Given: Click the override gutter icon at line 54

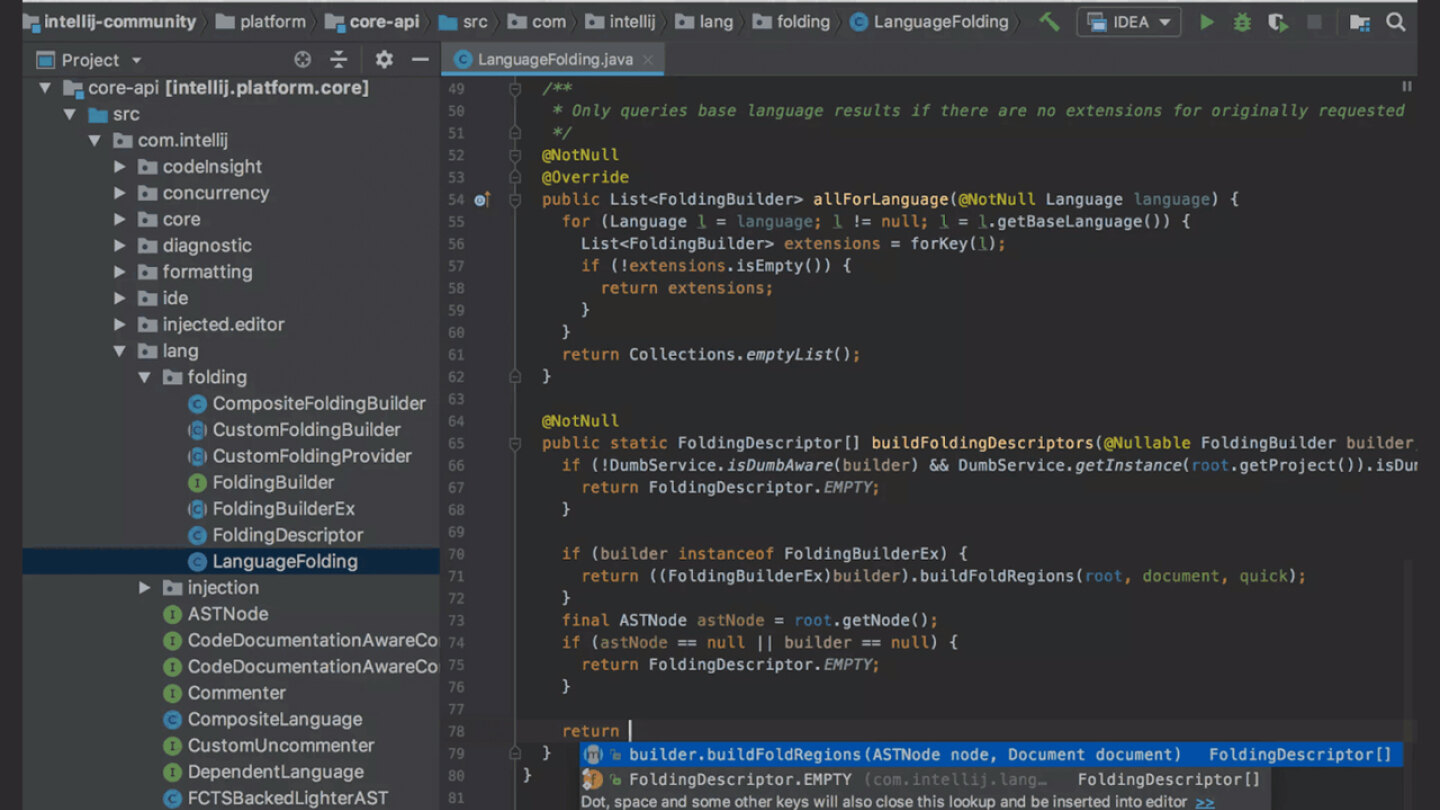Looking at the screenshot, I should (x=481, y=200).
